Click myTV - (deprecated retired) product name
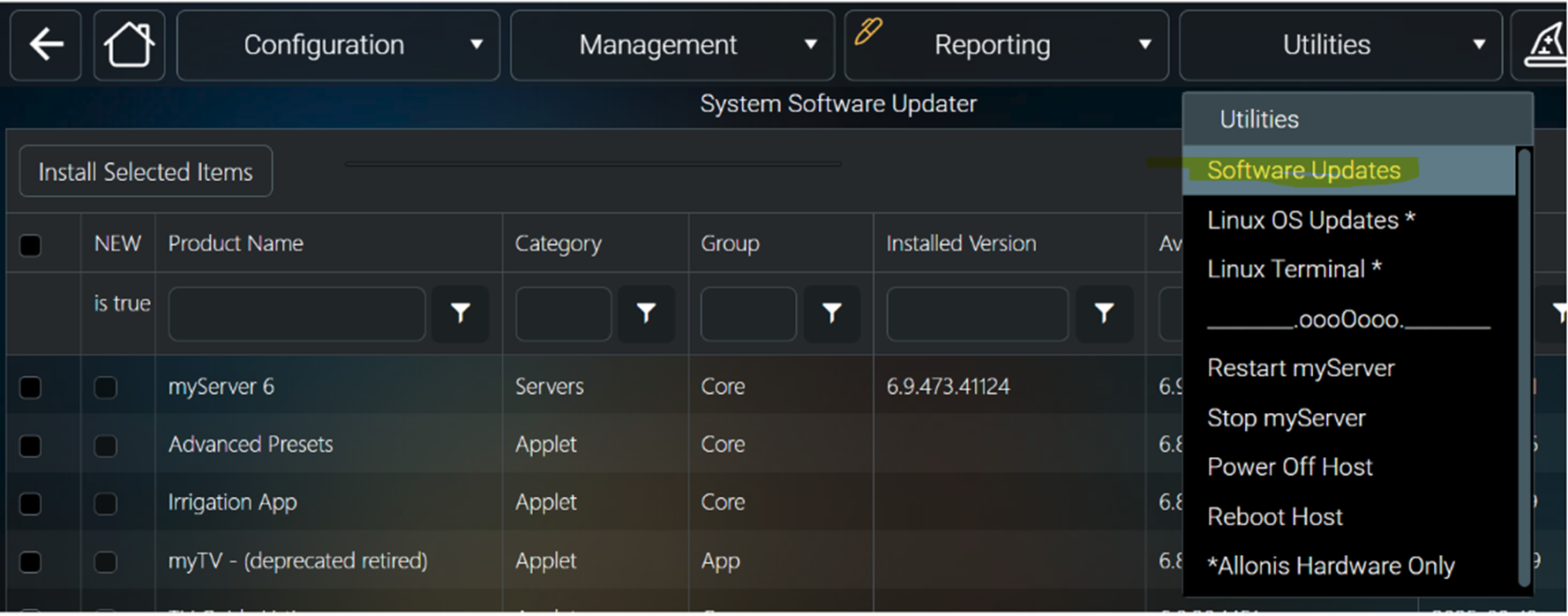Viewport: 1568px width, 616px height. click(x=297, y=560)
